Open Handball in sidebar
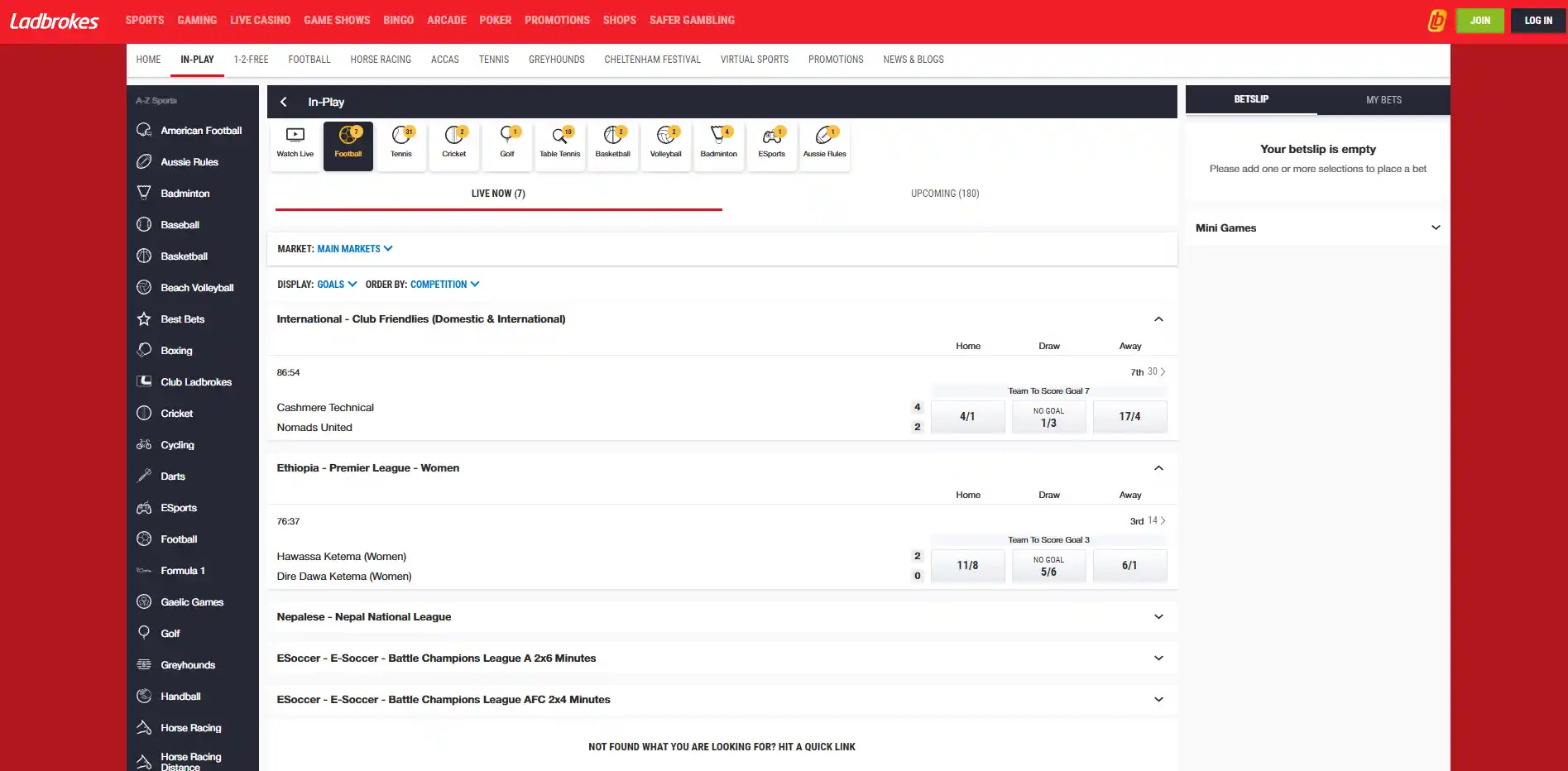This screenshot has height=771, width=1568. pos(193,697)
